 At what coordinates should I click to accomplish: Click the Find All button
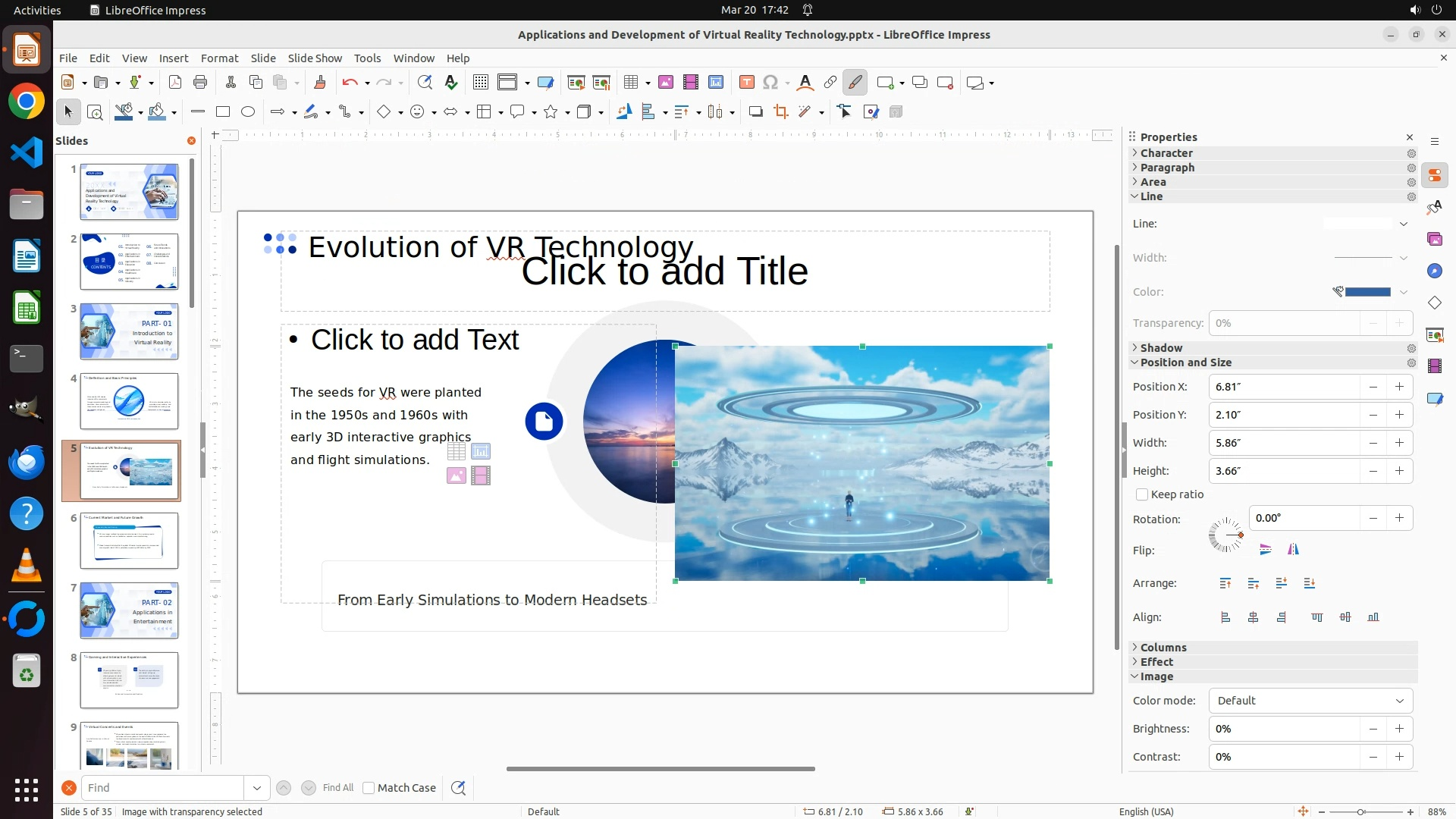click(x=337, y=788)
